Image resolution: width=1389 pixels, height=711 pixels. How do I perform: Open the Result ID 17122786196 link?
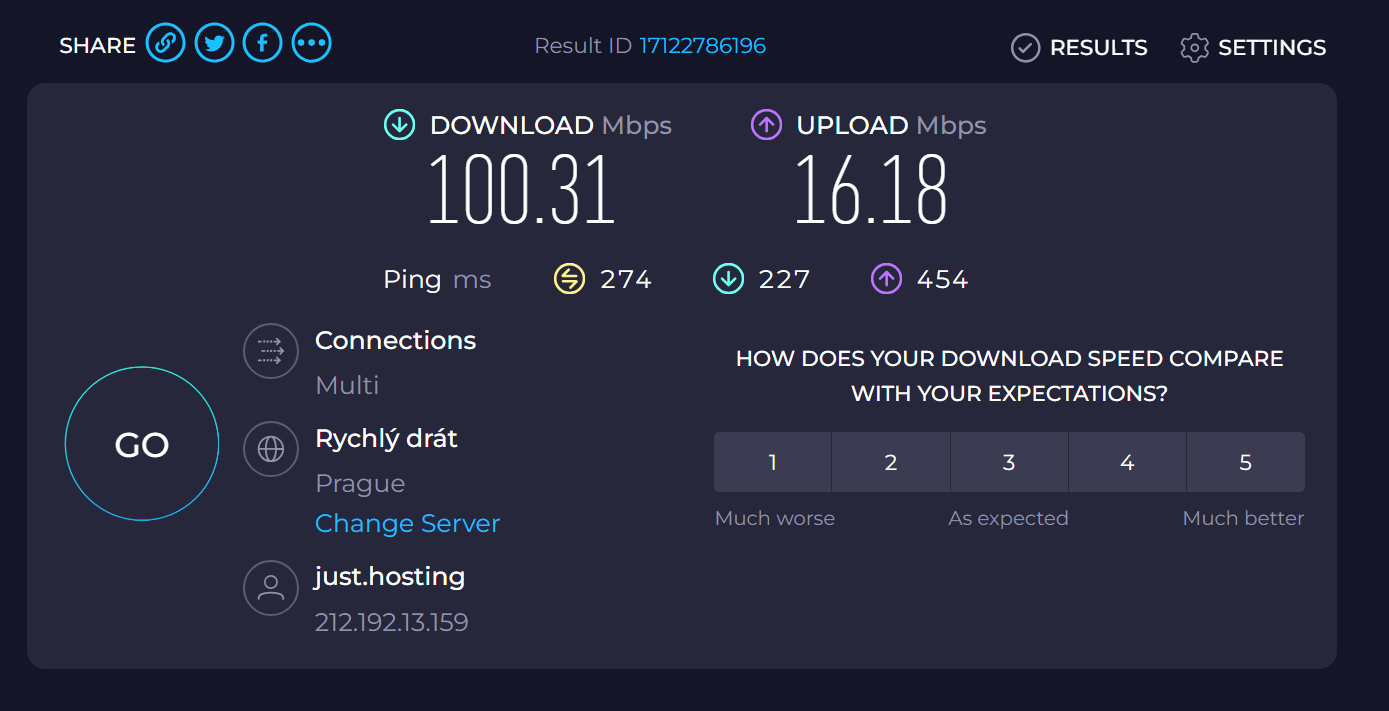(702, 46)
